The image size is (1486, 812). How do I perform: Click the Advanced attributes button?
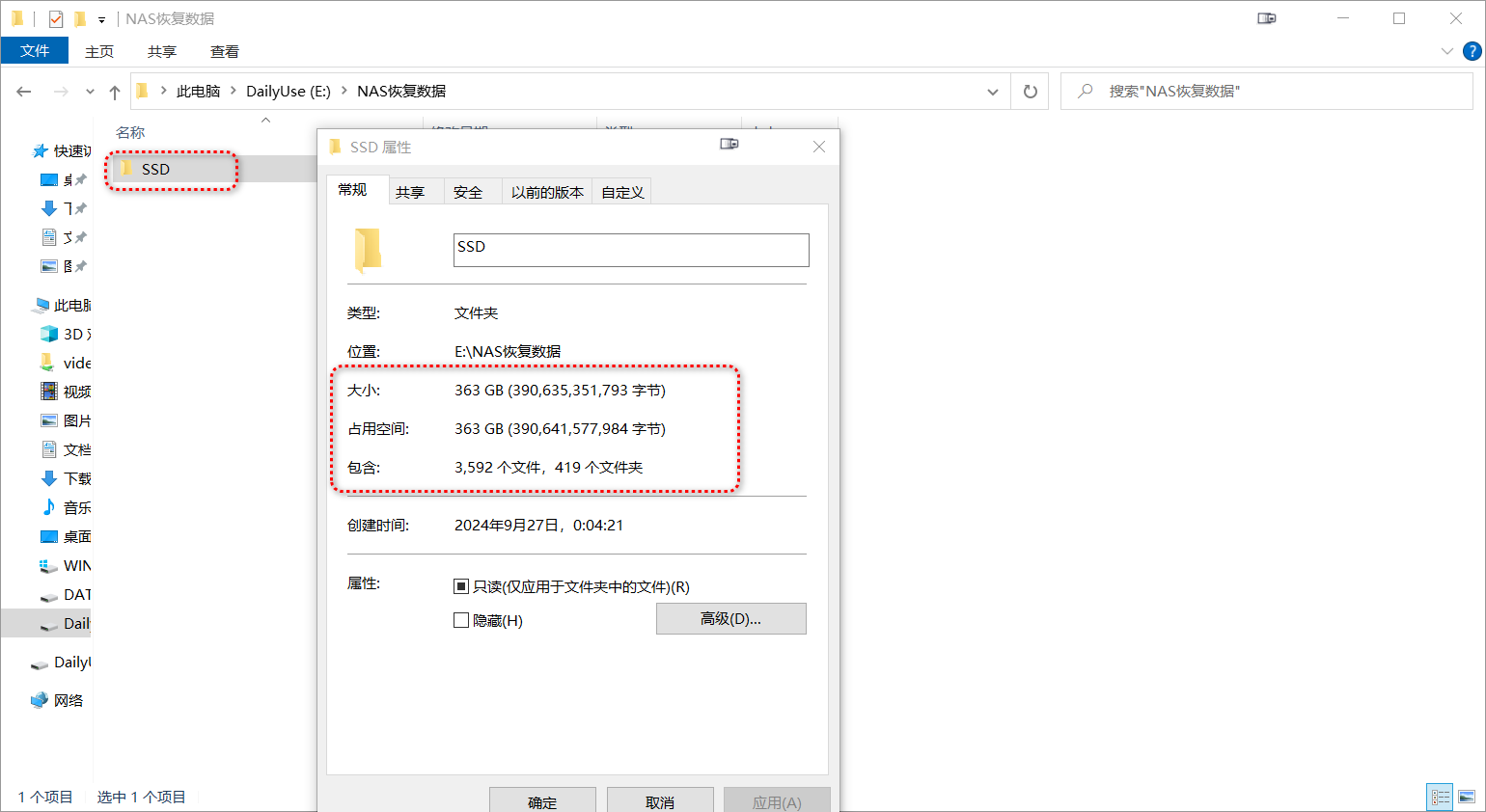click(x=730, y=618)
